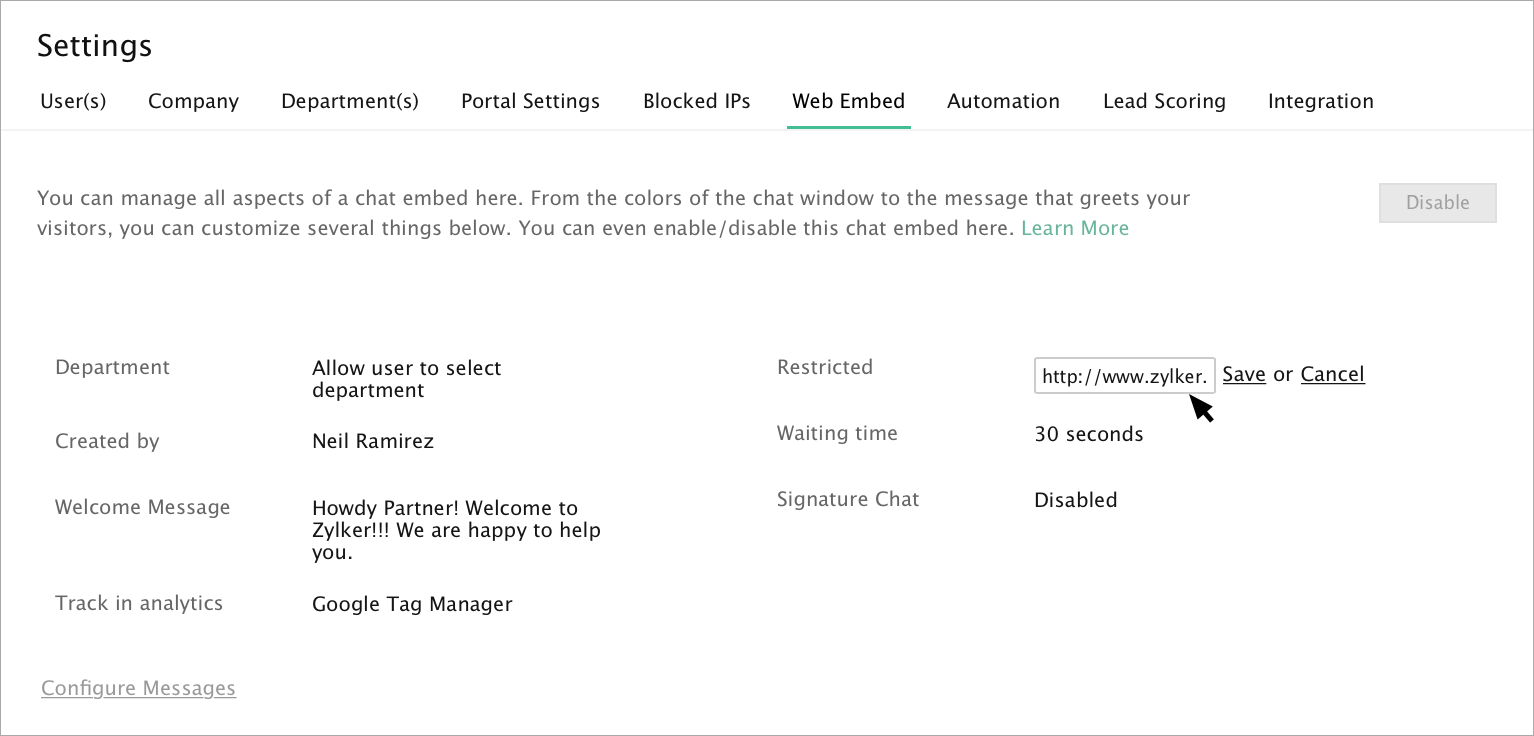Click the Allow user to select department value
The image size is (1534, 736).
tap(406, 379)
